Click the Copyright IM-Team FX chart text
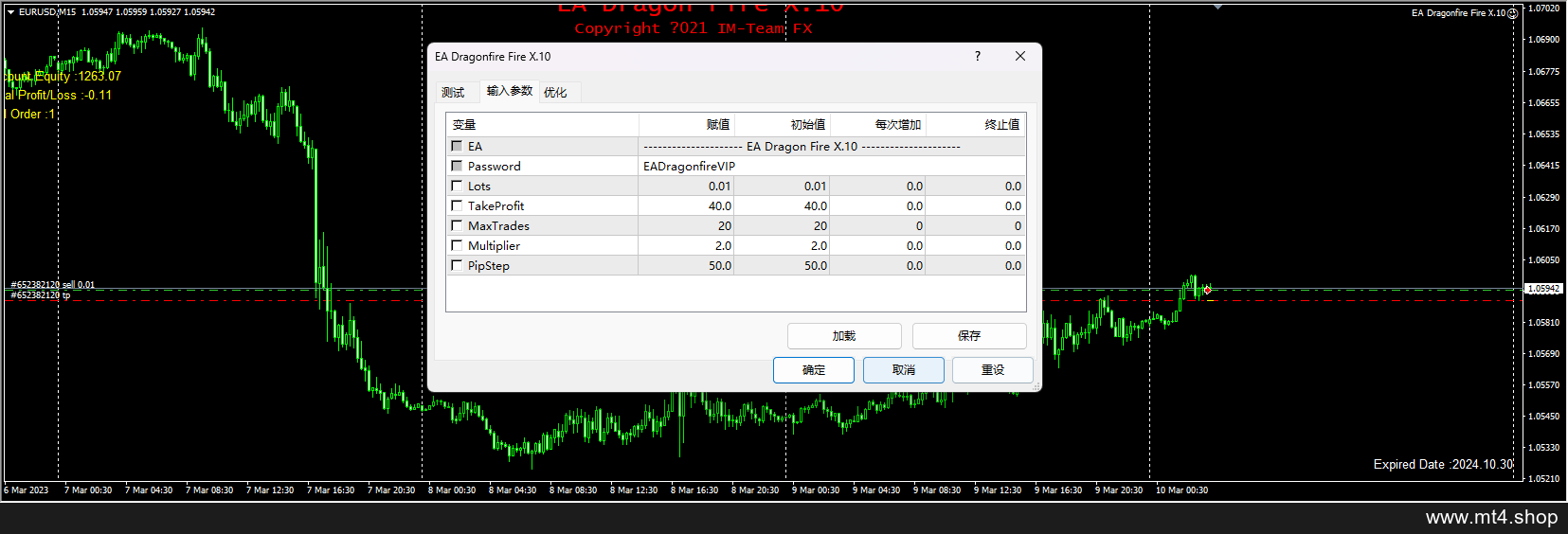The image size is (1568, 534). click(x=694, y=28)
